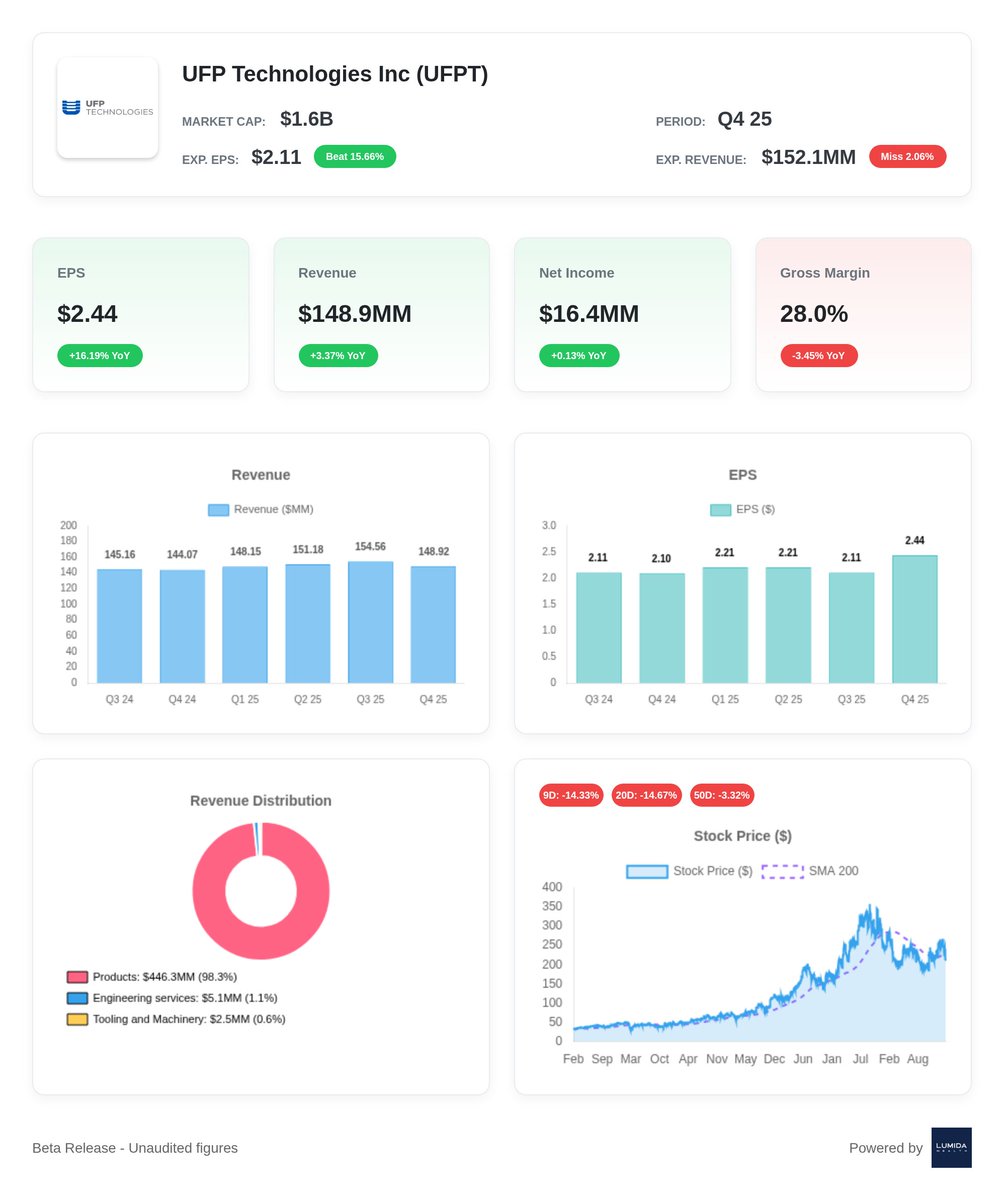
Task: Toggle the EPS ($) legend swatch
Action: [721, 510]
